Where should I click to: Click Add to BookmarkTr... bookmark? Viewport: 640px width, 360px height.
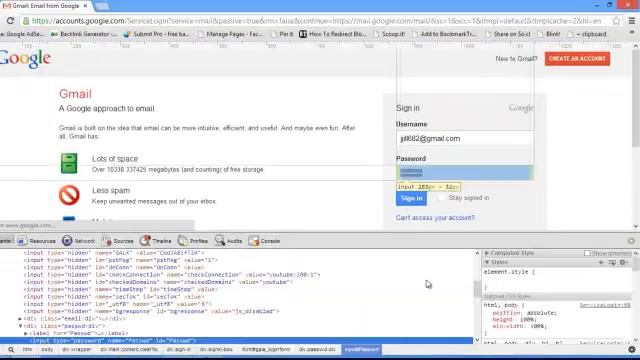(x=444, y=34)
